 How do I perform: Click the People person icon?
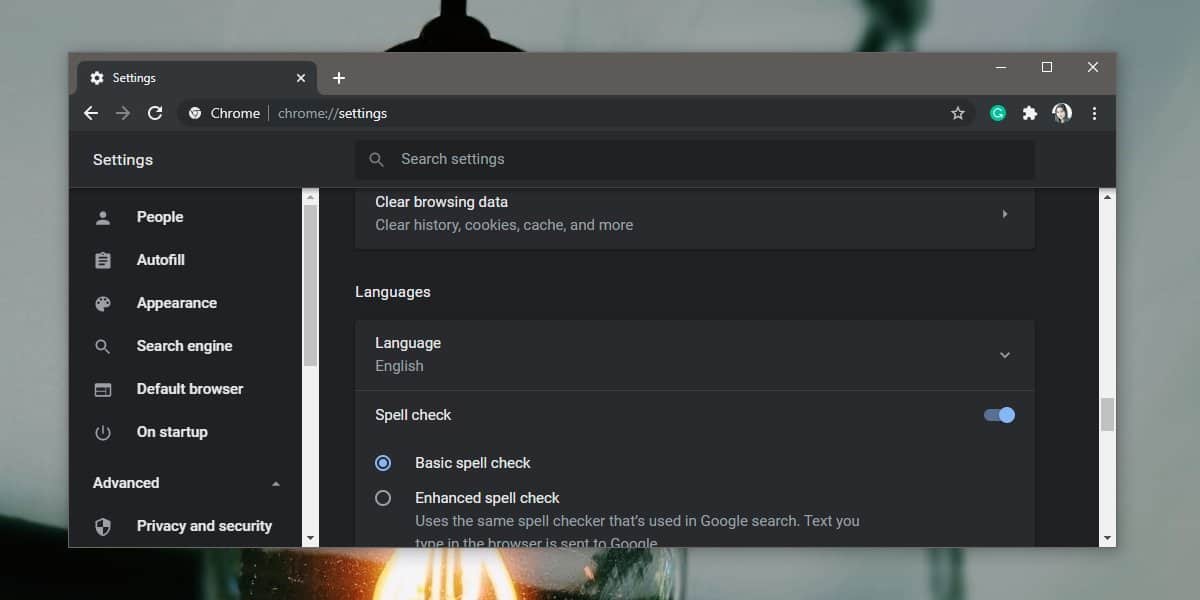pos(103,217)
